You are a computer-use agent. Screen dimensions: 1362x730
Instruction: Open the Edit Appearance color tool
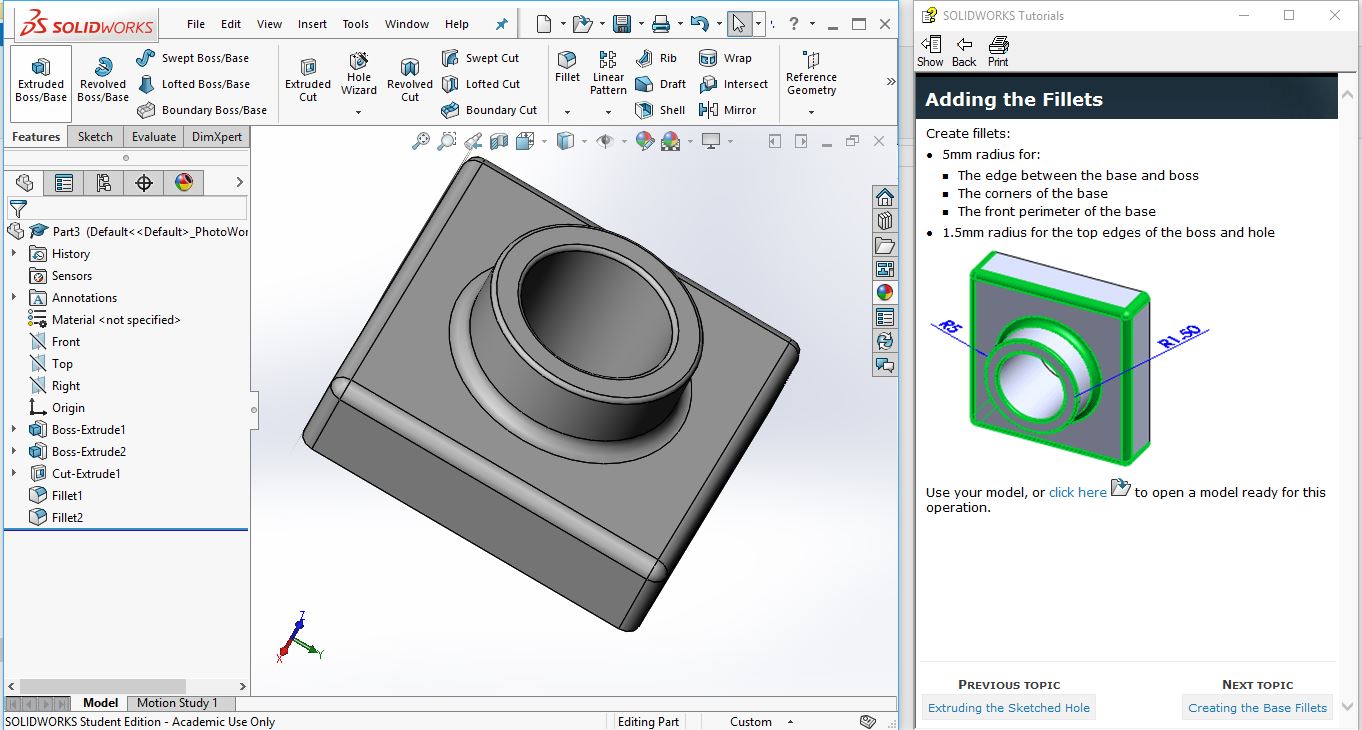click(645, 141)
